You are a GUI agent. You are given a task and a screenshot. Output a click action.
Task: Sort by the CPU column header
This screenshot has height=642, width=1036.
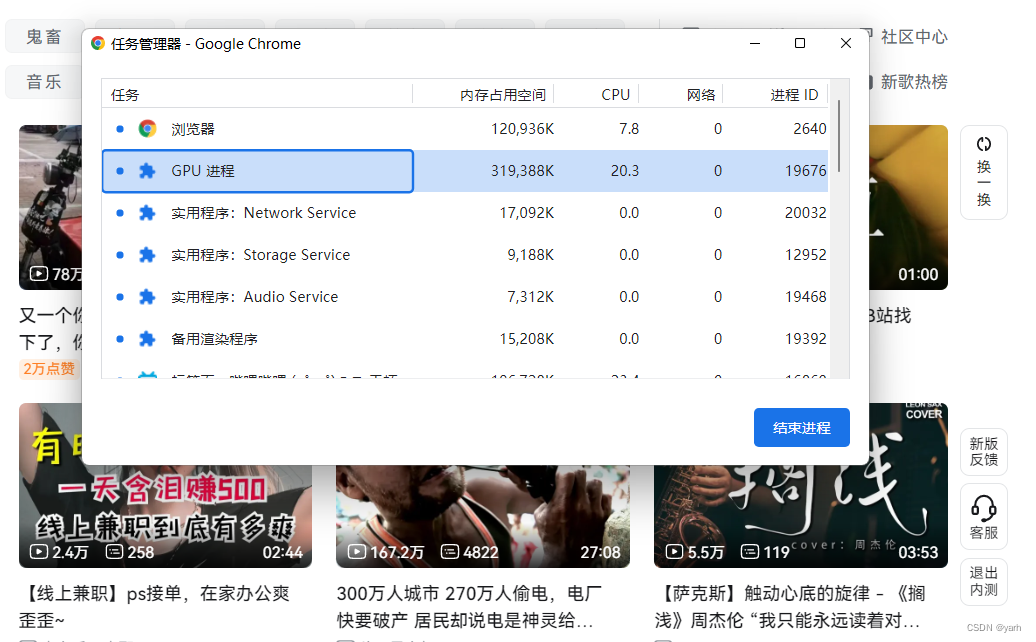click(596, 95)
